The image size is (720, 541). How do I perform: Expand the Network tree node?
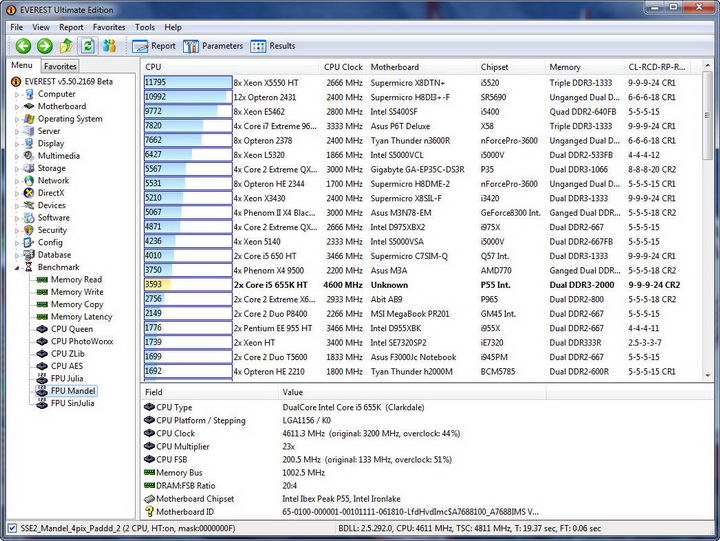[x=17, y=181]
